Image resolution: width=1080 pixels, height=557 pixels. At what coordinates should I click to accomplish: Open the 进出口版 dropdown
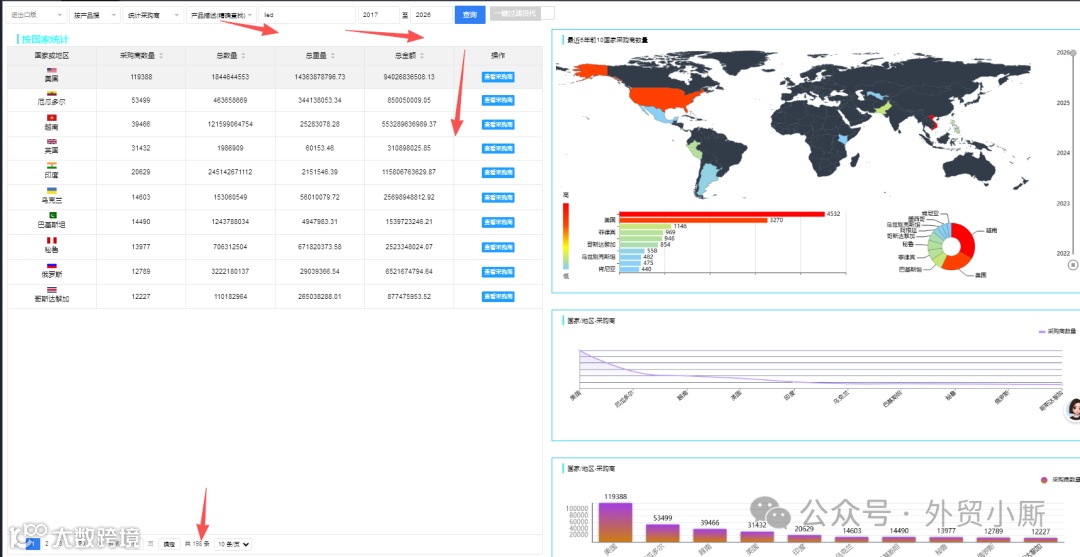37,15
